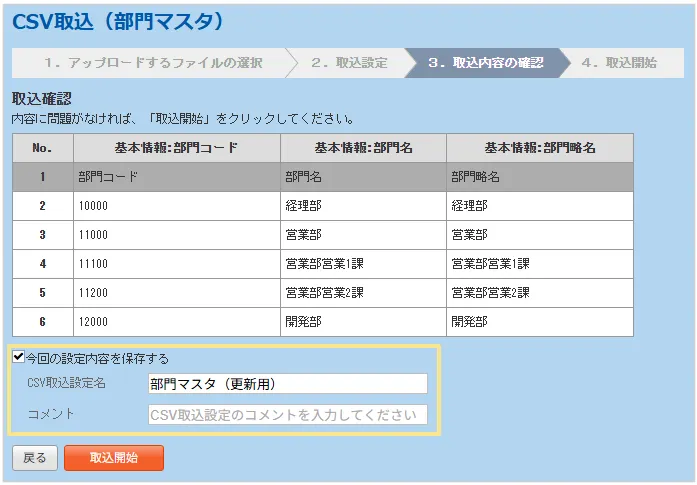Click step 3 取込内容の確認 tab

click(485, 63)
